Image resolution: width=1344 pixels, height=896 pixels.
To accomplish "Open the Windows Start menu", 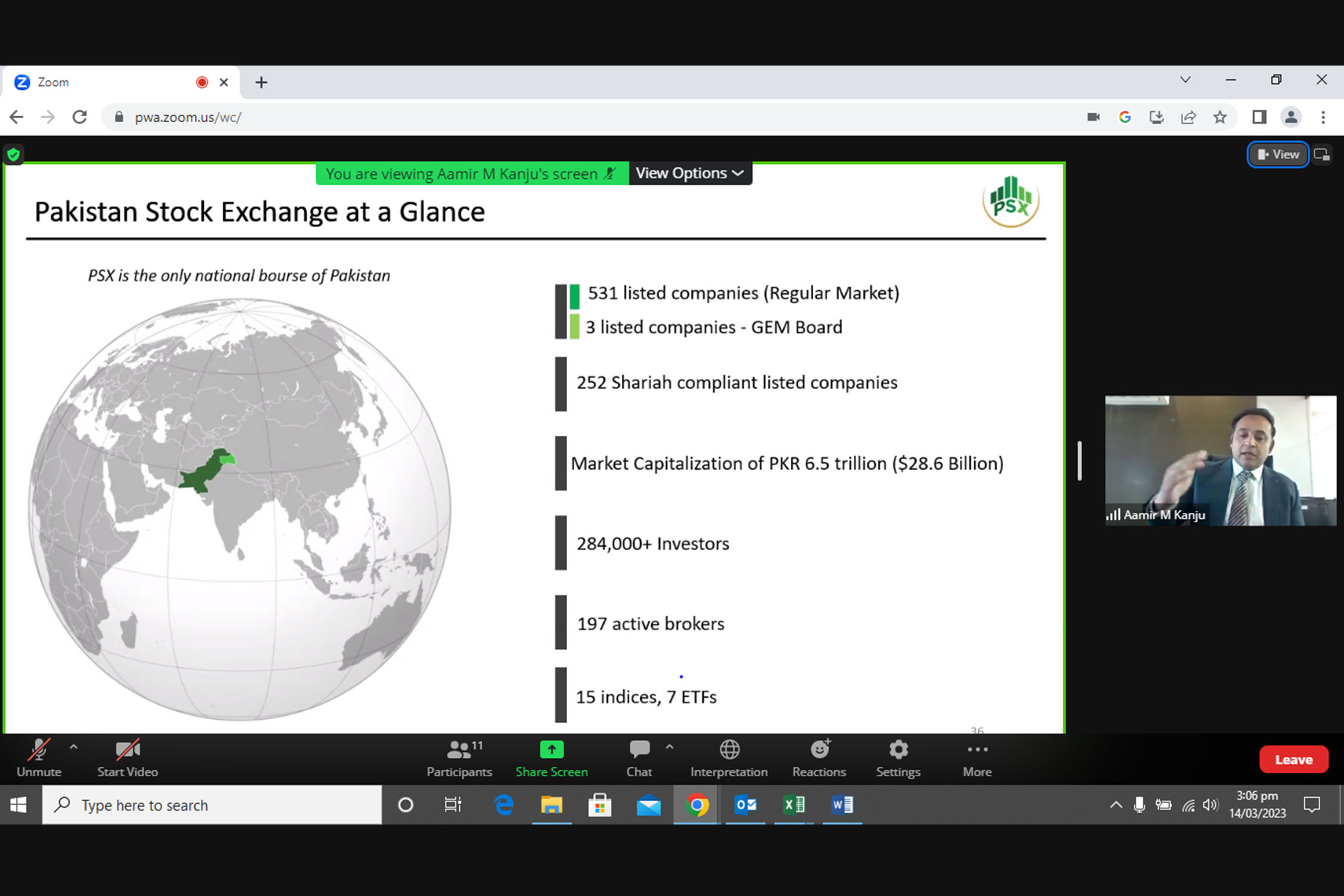I will pyautogui.click(x=18, y=805).
